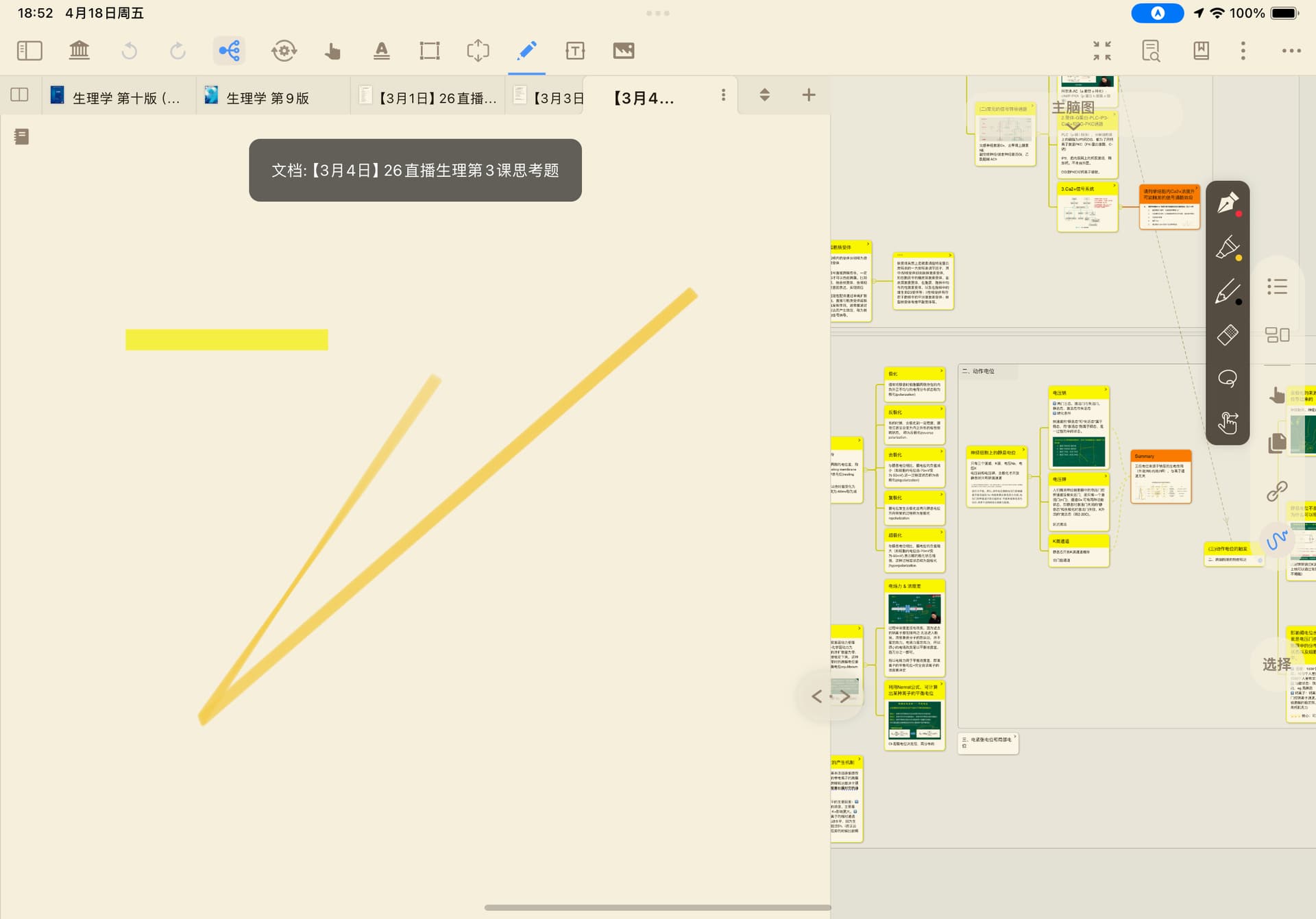The height and width of the screenshot is (919, 1316).
Task: Select the lasso selection tool
Action: coord(1228,378)
